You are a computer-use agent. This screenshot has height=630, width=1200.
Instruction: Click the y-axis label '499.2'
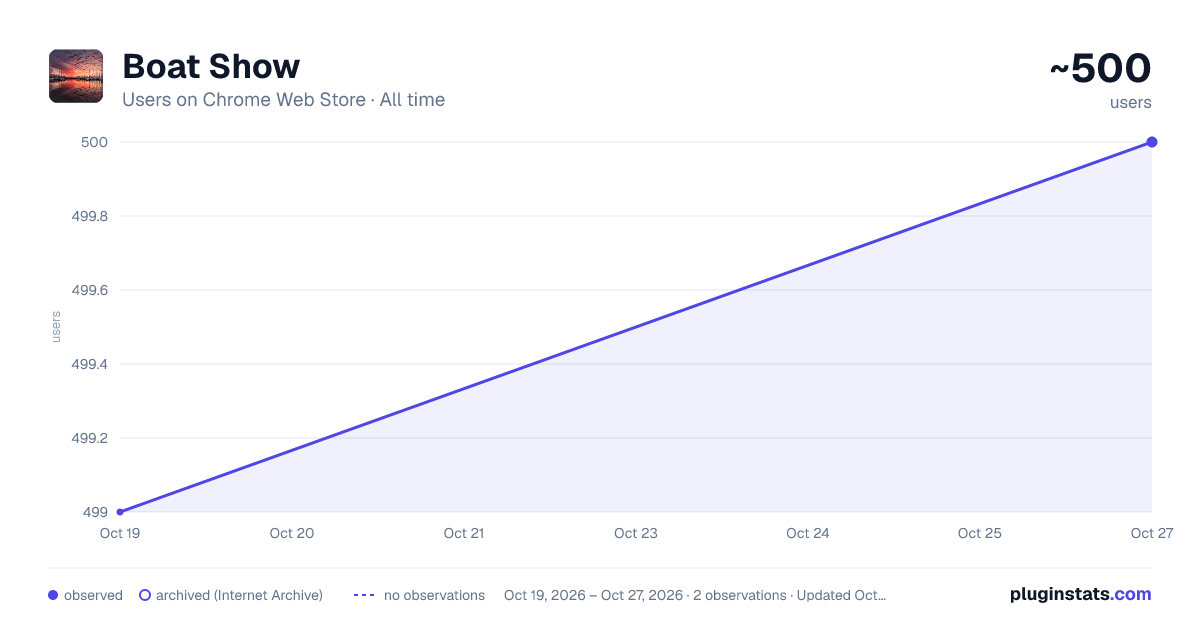pyautogui.click(x=89, y=438)
